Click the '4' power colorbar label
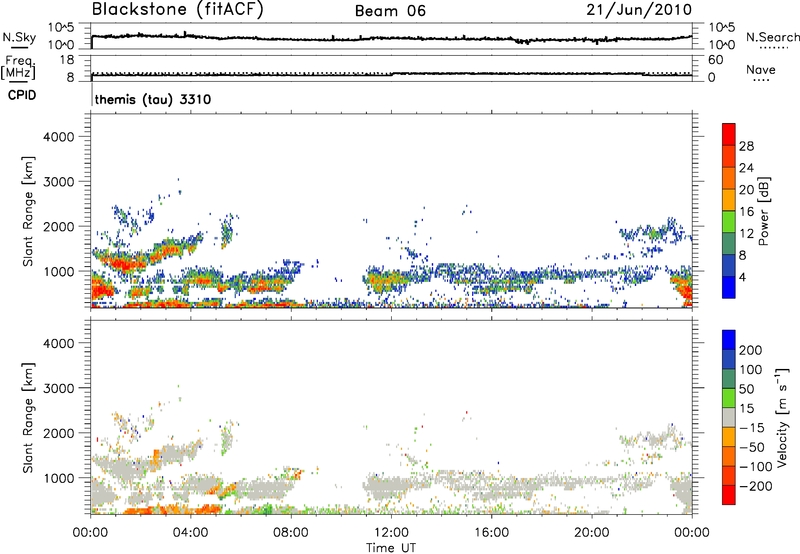800x554 pixels. click(x=742, y=277)
